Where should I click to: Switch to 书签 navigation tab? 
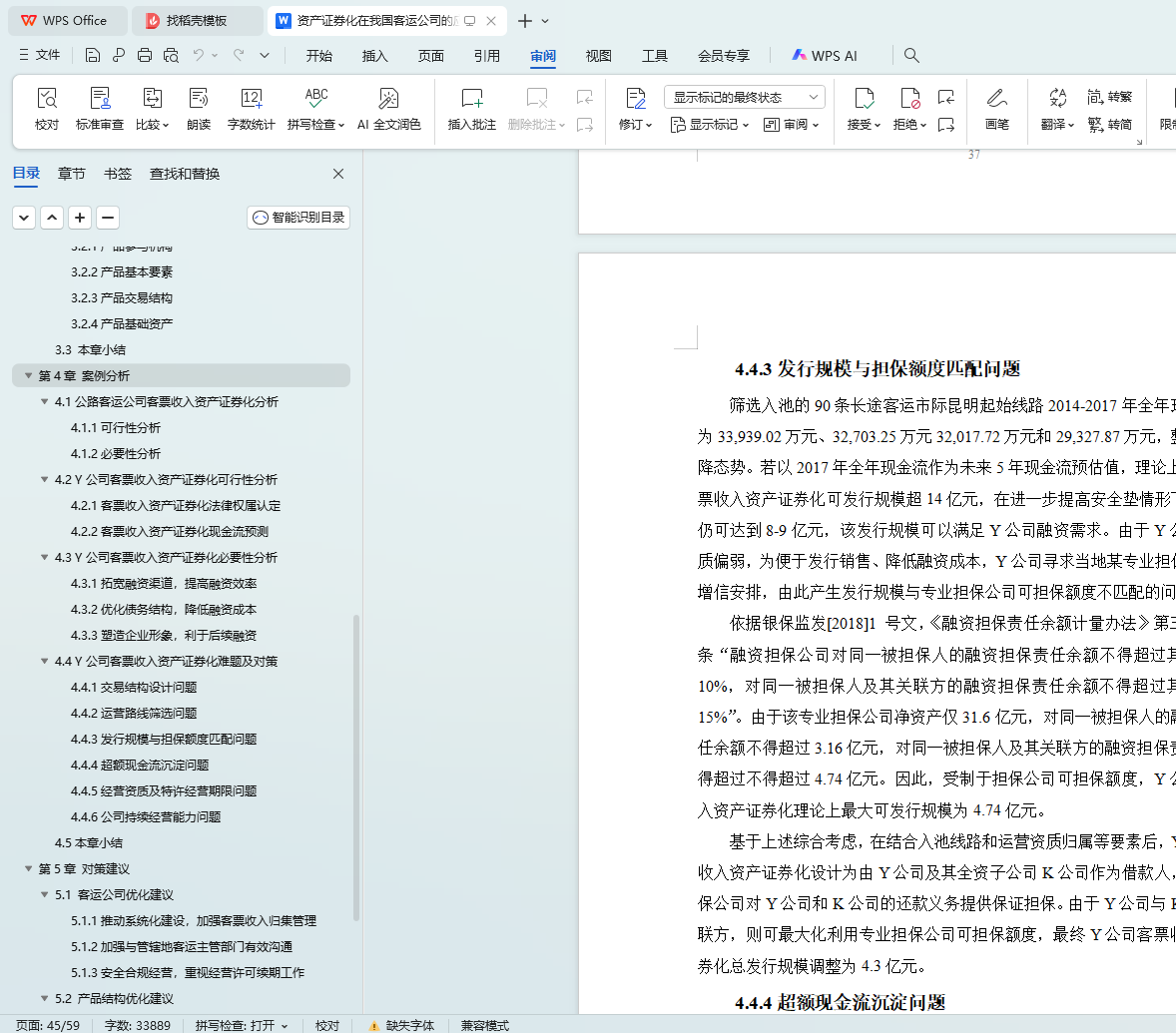(118, 174)
